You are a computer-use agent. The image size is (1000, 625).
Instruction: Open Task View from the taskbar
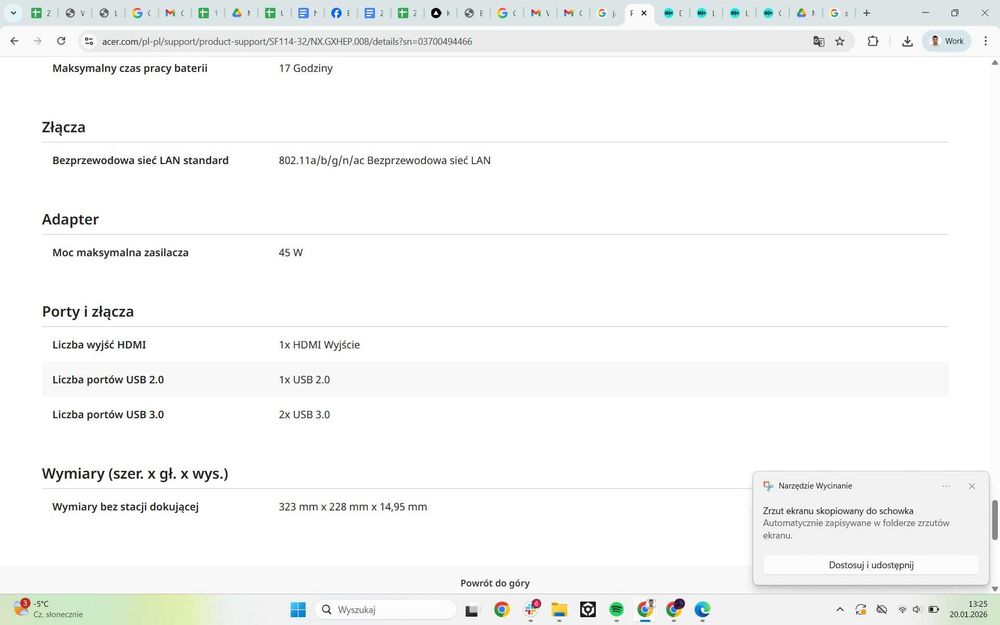click(x=471, y=610)
